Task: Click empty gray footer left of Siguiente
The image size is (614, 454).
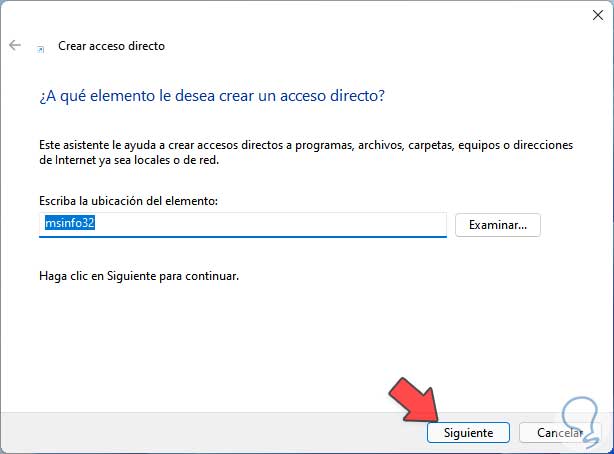Action: click(x=200, y=432)
